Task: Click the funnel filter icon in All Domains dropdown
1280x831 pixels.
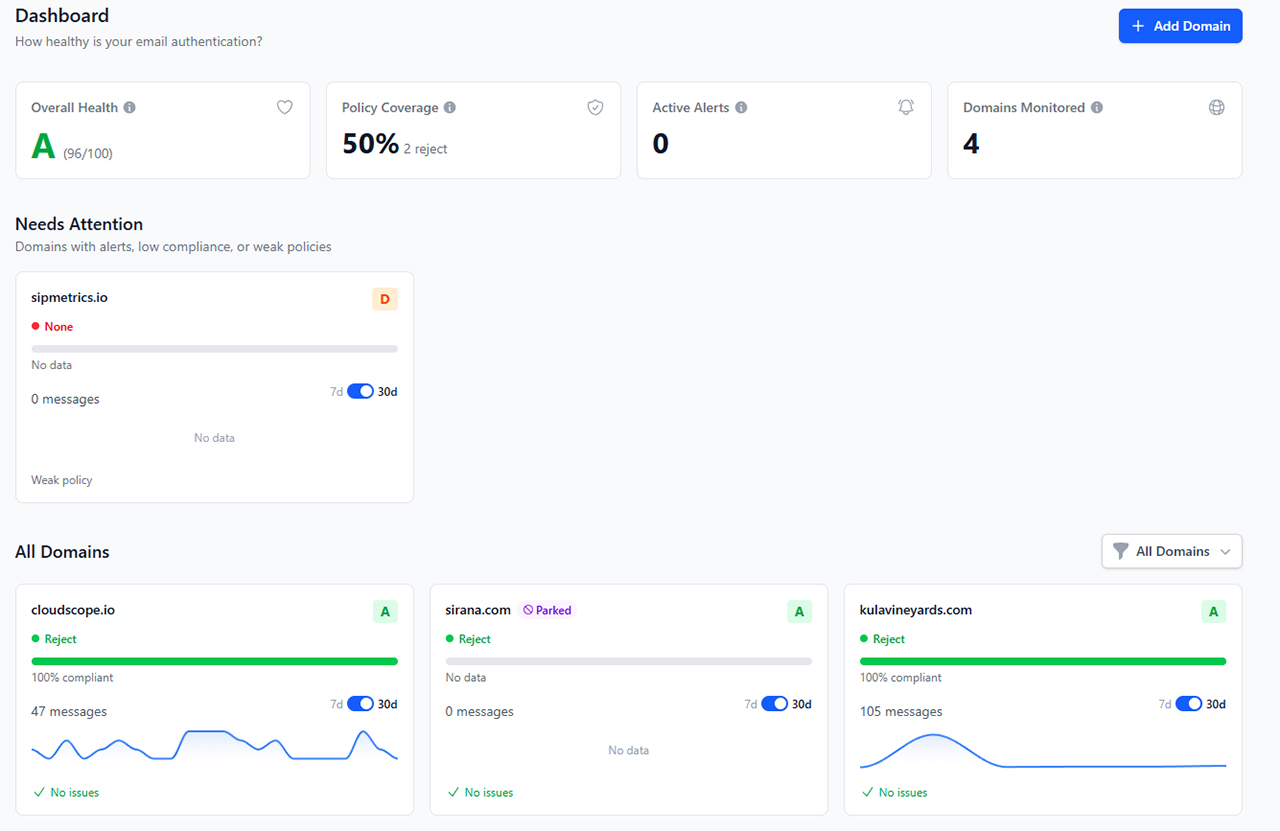Action: click(1121, 551)
